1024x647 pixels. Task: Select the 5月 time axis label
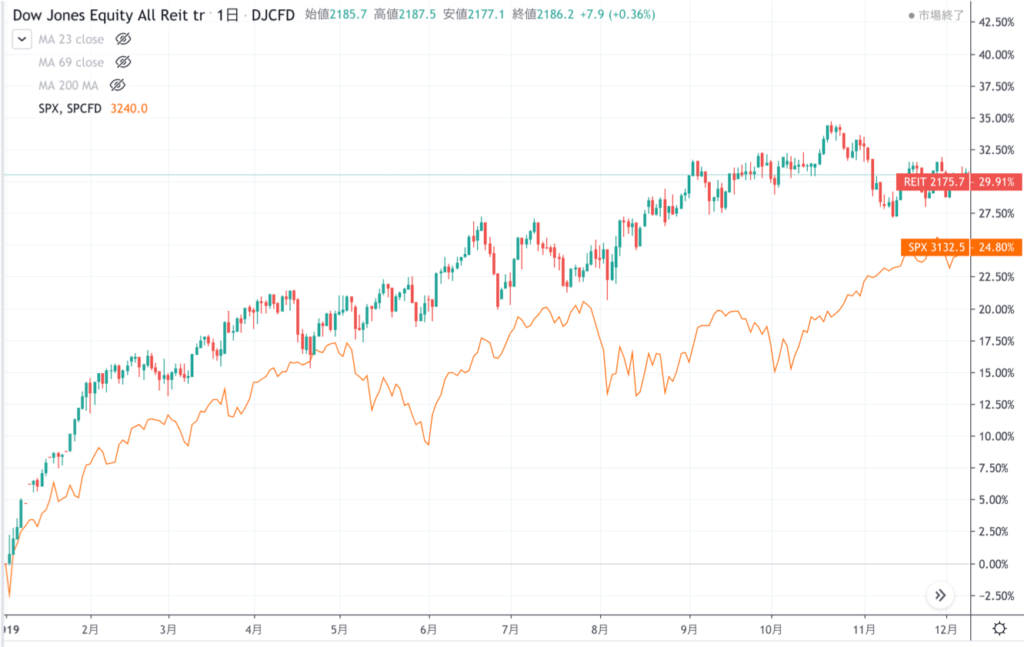[x=339, y=629]
